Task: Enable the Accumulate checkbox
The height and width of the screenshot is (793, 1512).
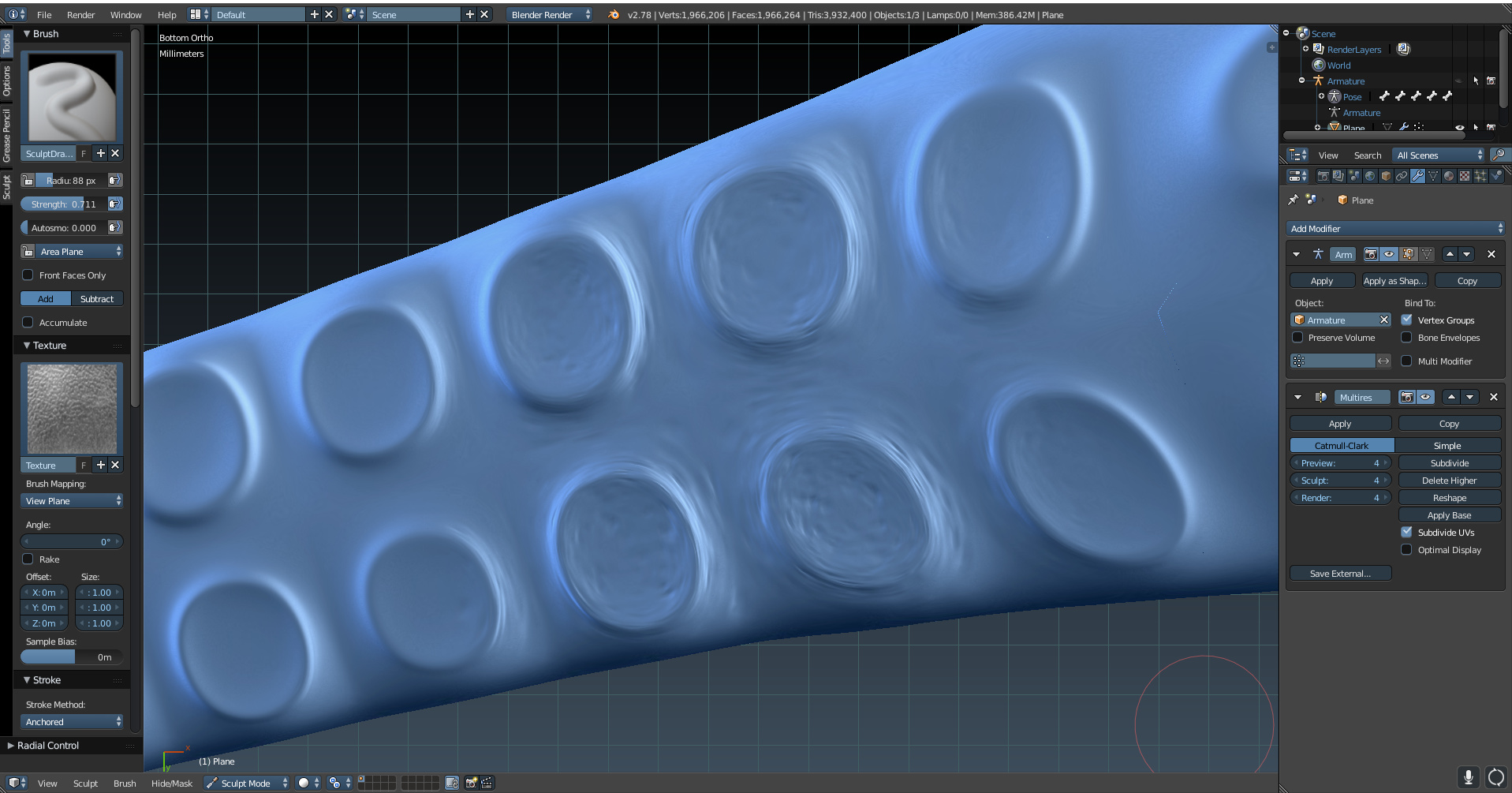Action: click(x=28, y=322)
